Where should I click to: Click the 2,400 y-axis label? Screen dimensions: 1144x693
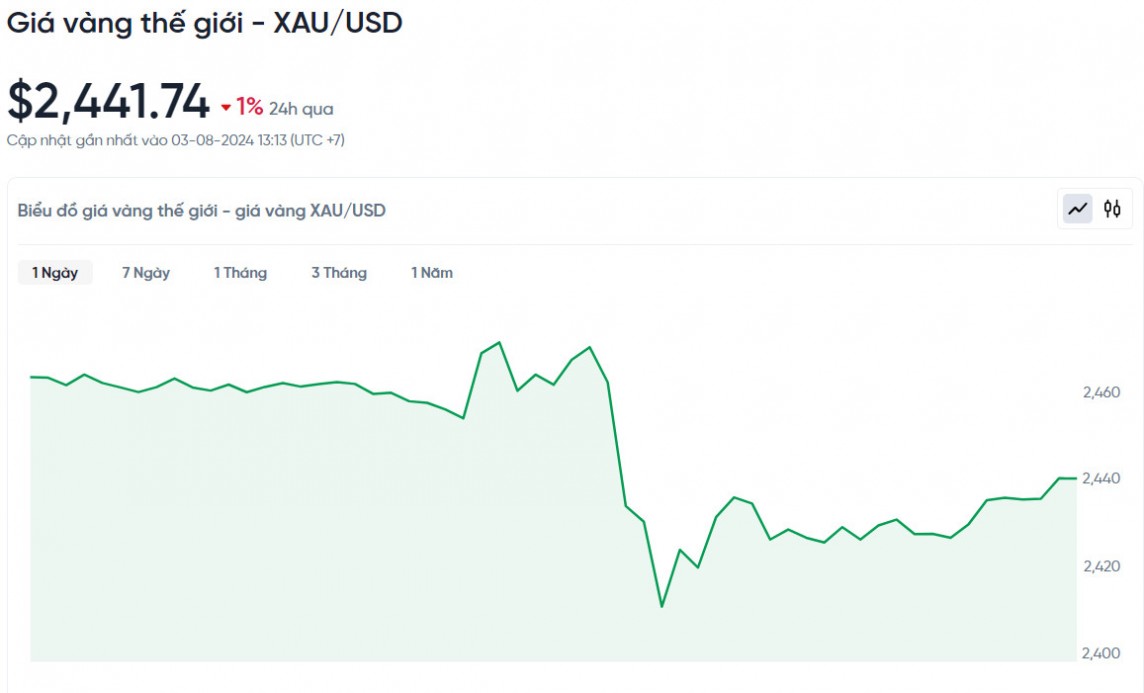[x=1101, y=653]
